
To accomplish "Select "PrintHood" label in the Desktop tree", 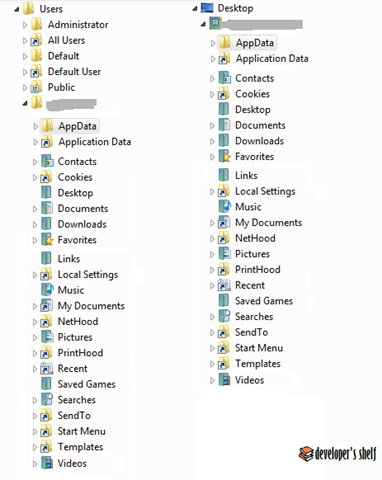I will (x=258, y=269).
